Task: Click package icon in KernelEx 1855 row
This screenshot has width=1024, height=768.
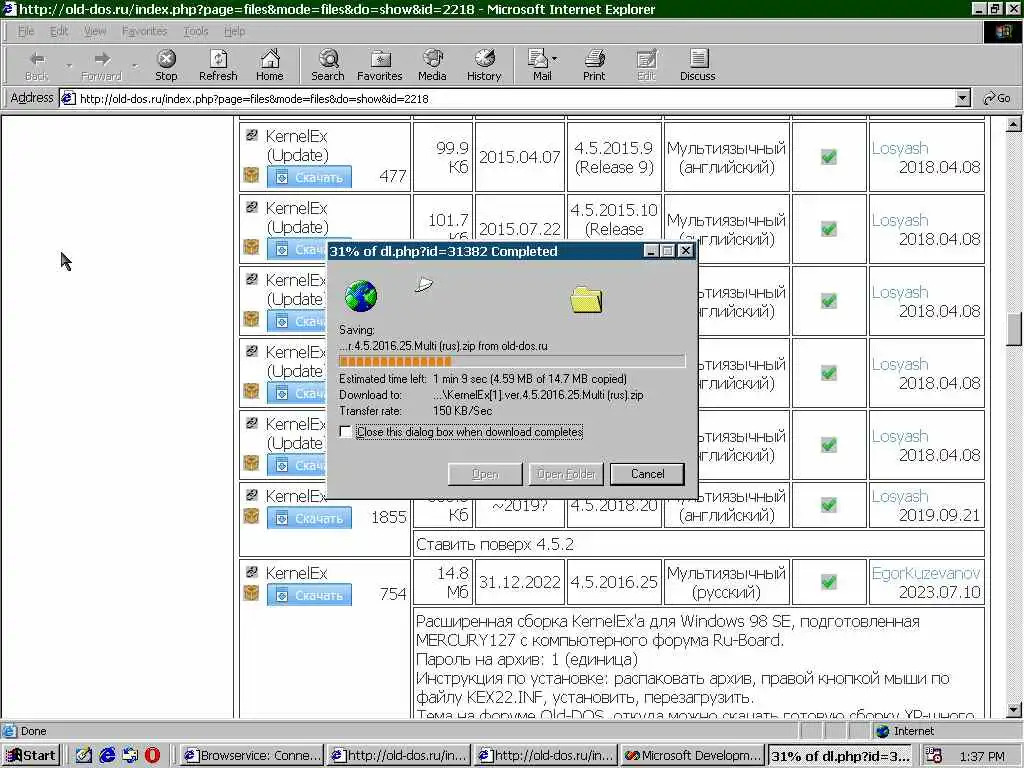Action: 251,516
